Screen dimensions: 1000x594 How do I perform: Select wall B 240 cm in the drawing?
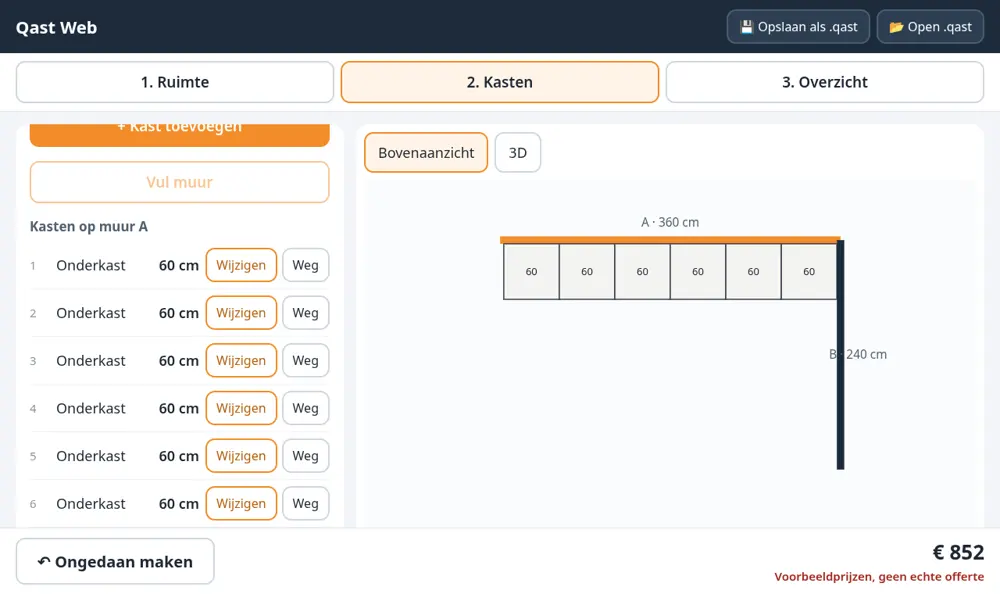(841, 354)
